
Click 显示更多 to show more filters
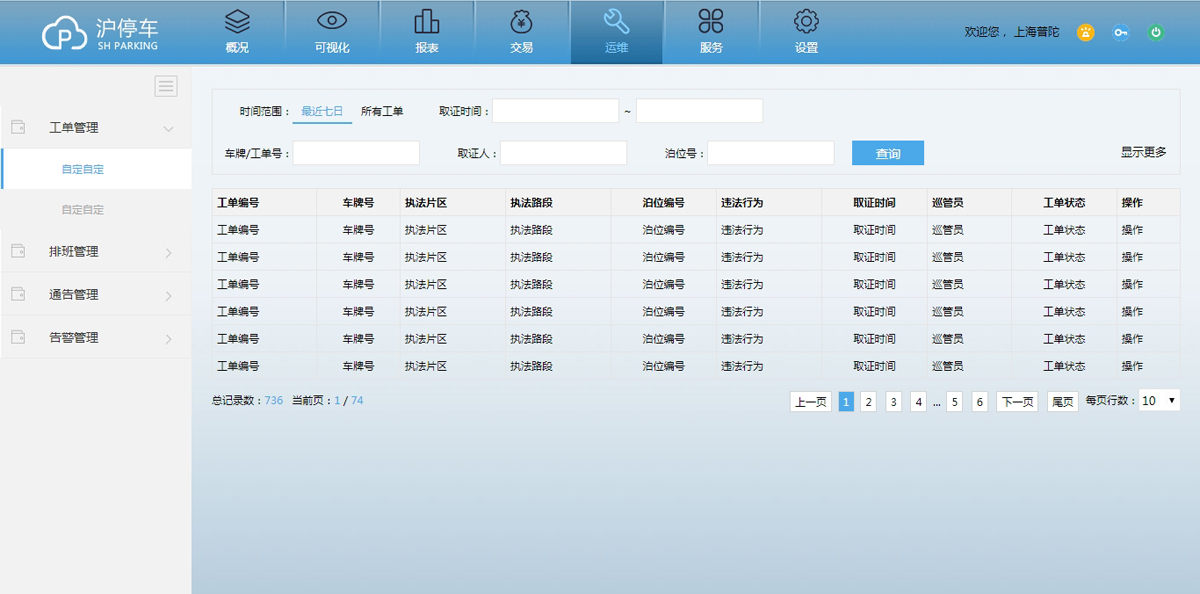pyautogui.click(x=1143, y=152)
